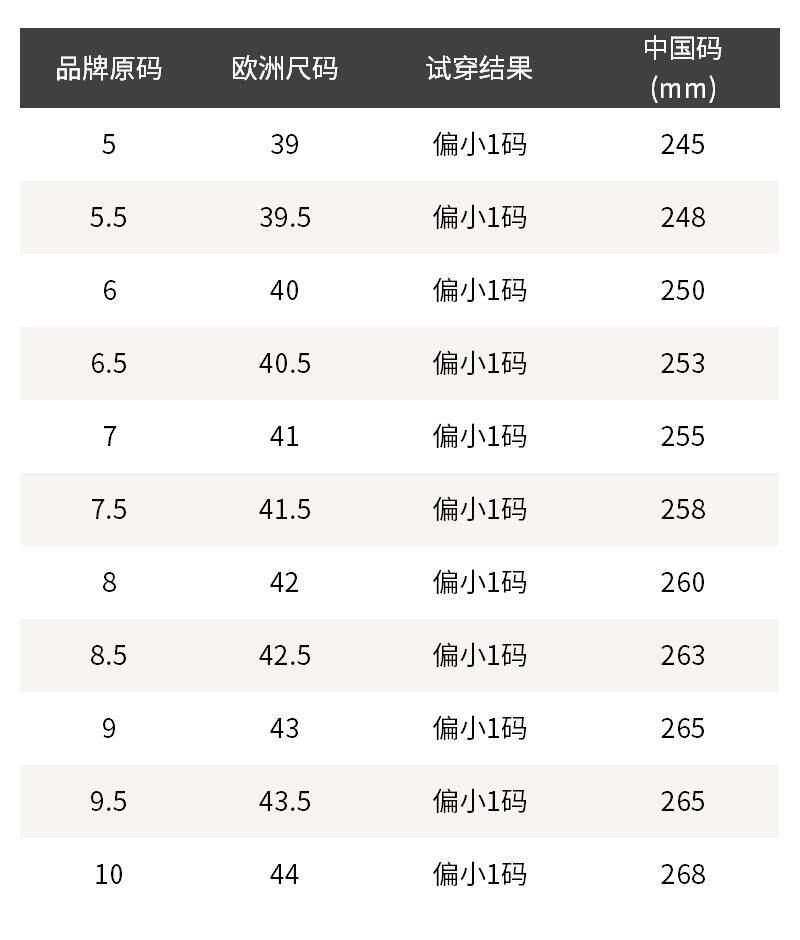The height and width of the screenshot is (940, 800).
Task: Select the 260 China size cell
Action: tap(682, 583)
